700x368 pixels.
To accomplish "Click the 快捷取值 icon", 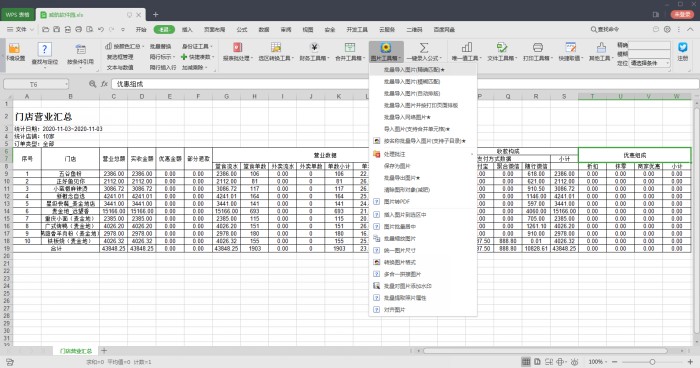I will pyautogui.click(x=570, y=47).
